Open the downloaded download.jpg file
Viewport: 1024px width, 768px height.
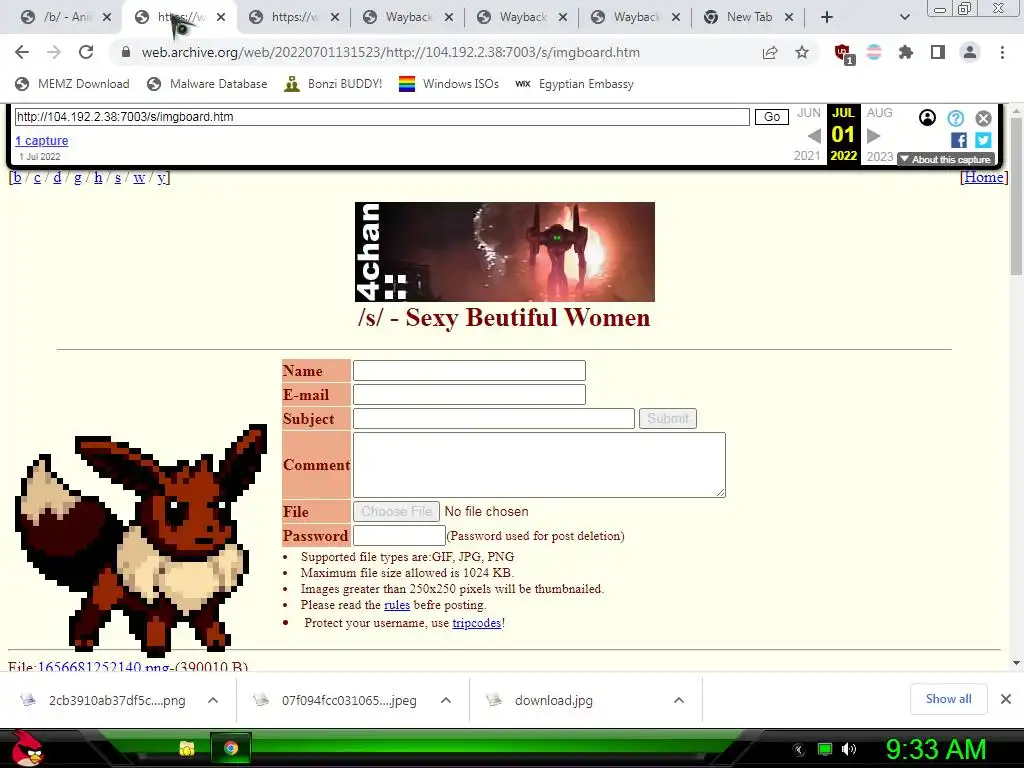pos(554,700)
